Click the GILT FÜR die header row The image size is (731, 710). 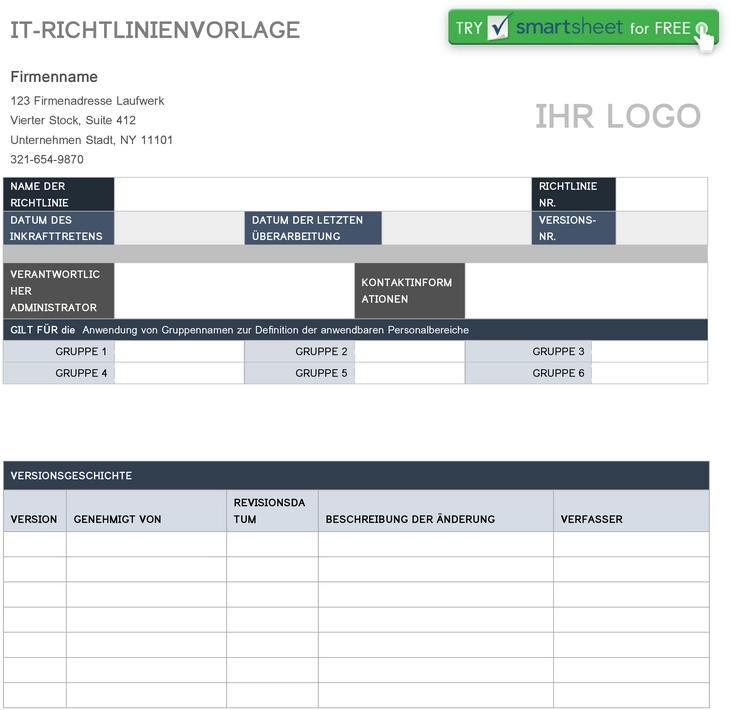(355, 330)
